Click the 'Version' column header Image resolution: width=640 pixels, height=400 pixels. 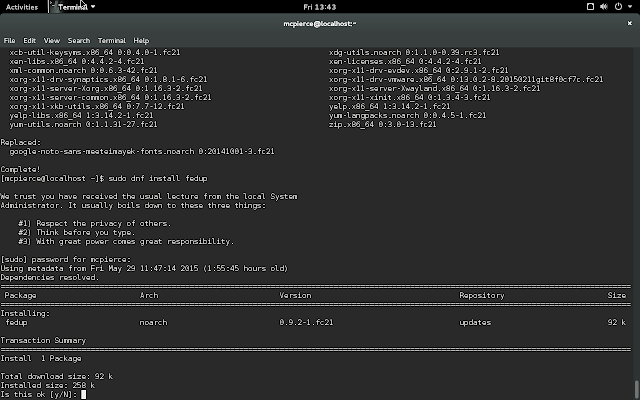pos(295,295)
